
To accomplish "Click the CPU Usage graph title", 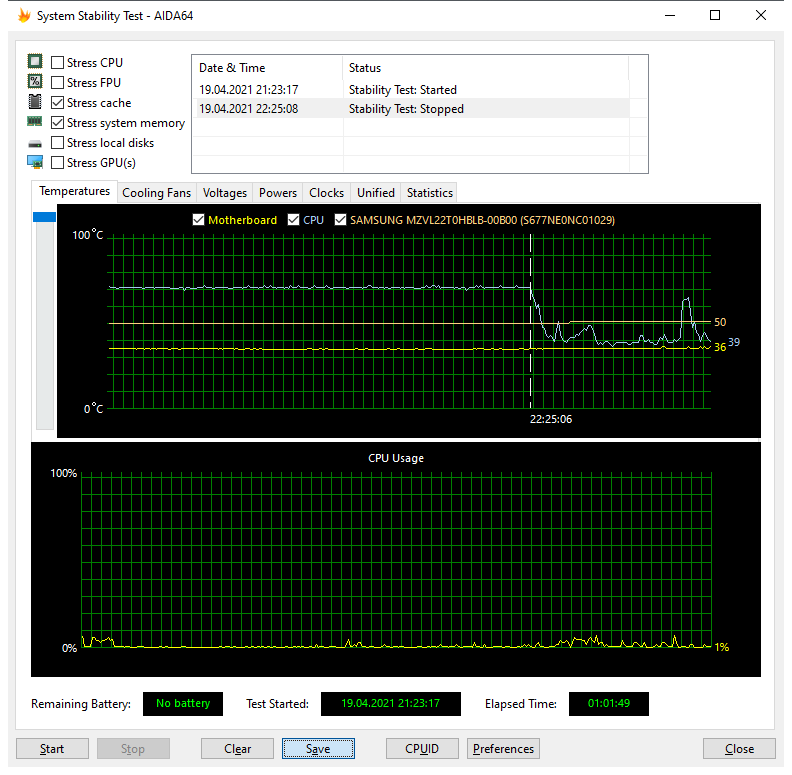I will pyautogui.click(x=396, y=458).
